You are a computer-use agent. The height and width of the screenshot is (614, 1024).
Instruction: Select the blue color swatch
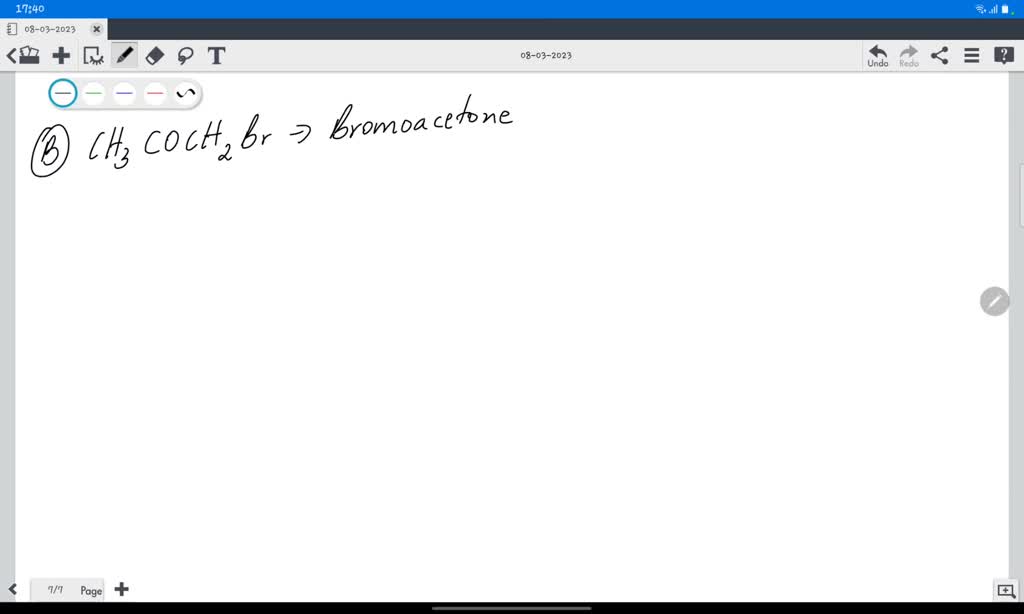click(x=123, y=93)
